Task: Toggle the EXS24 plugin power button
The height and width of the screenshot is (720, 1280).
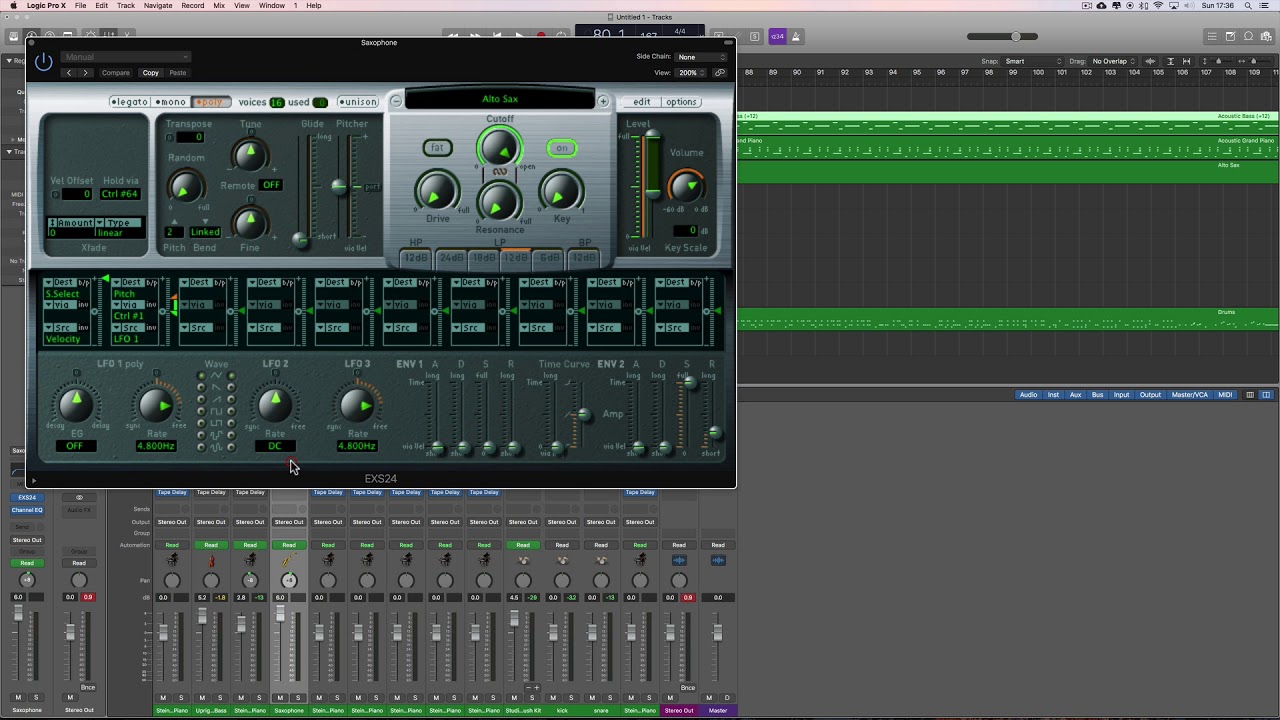Action: [43, 62]
